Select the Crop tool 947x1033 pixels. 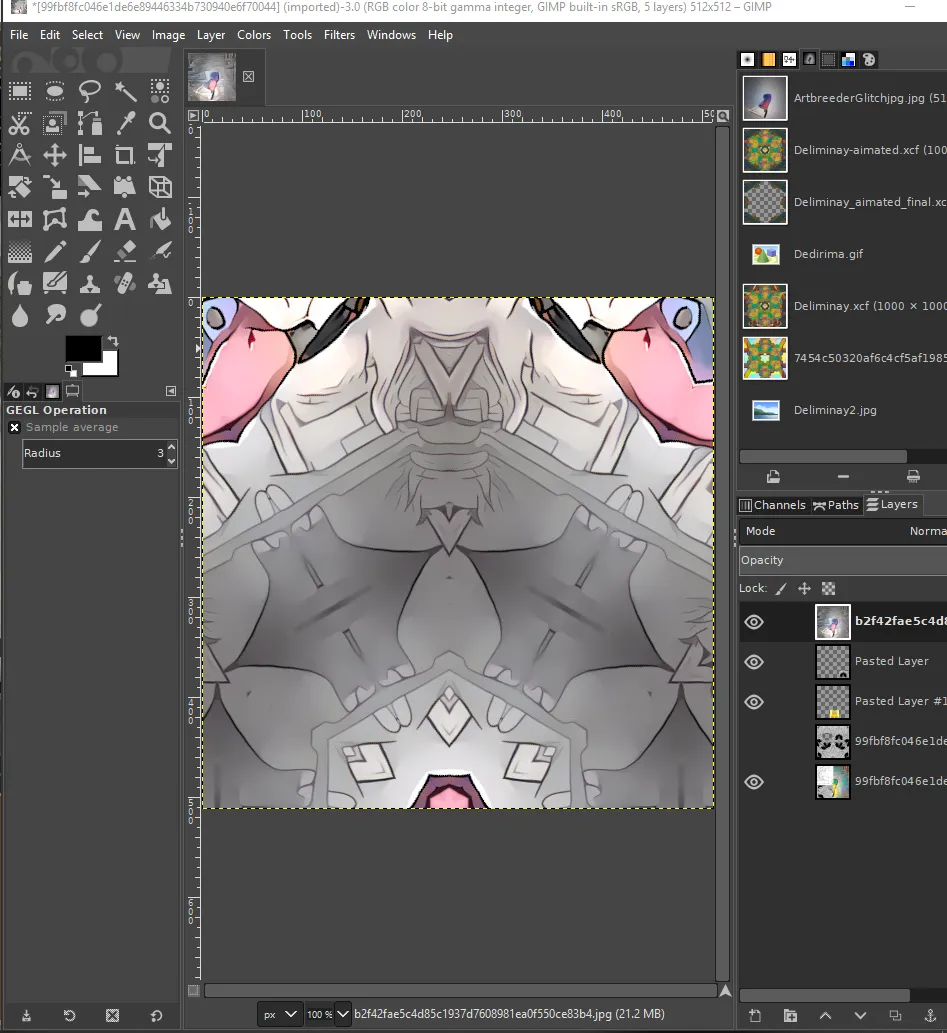point(125,155)
